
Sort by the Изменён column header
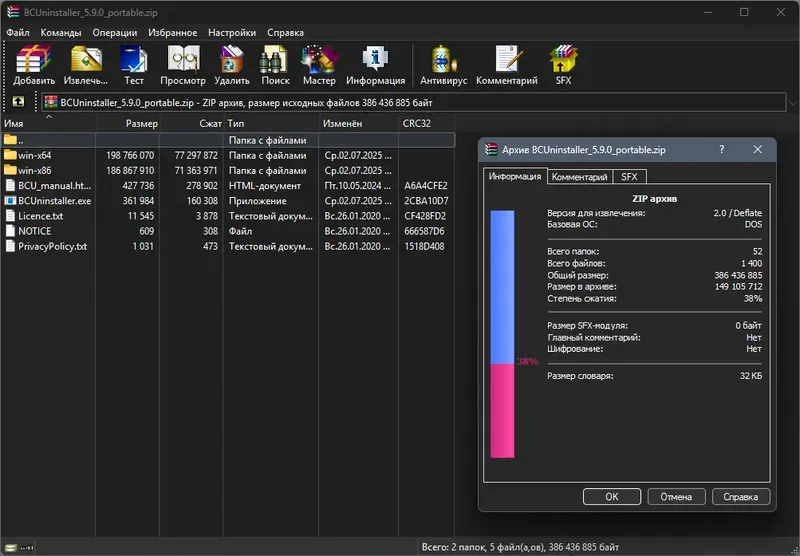tap(359, 123)
